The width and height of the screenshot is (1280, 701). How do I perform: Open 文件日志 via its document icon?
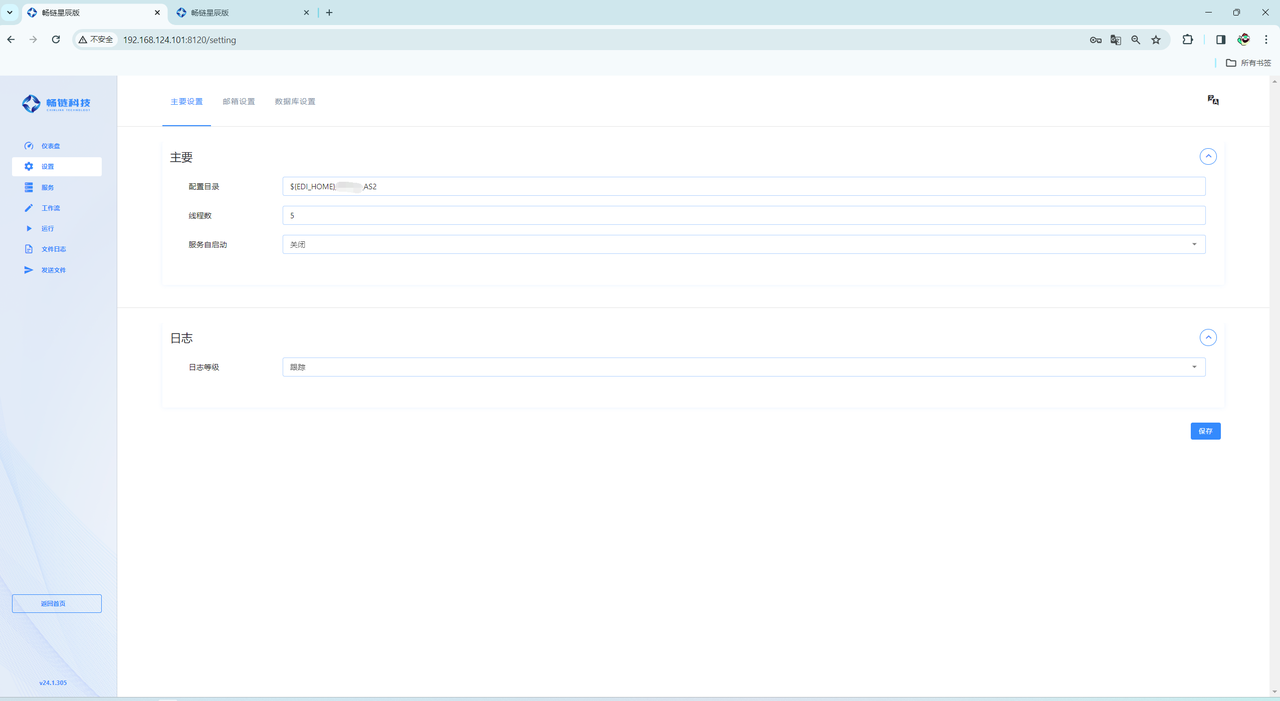(29, 249)
